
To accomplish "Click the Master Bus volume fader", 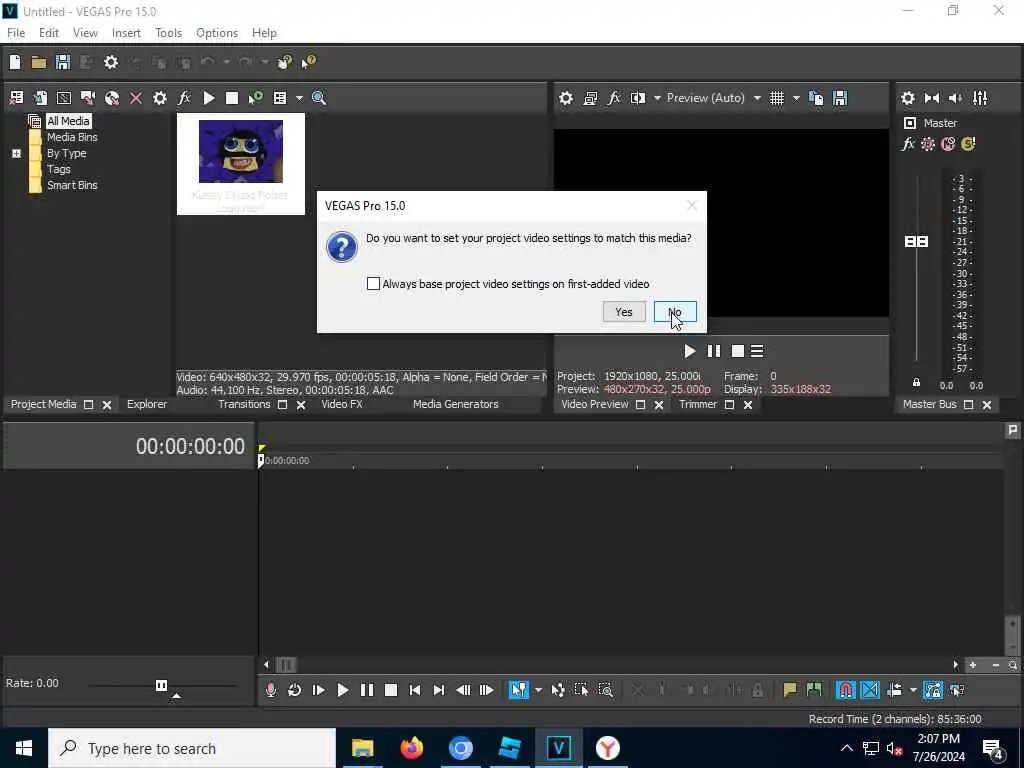I will pos(916,242).
